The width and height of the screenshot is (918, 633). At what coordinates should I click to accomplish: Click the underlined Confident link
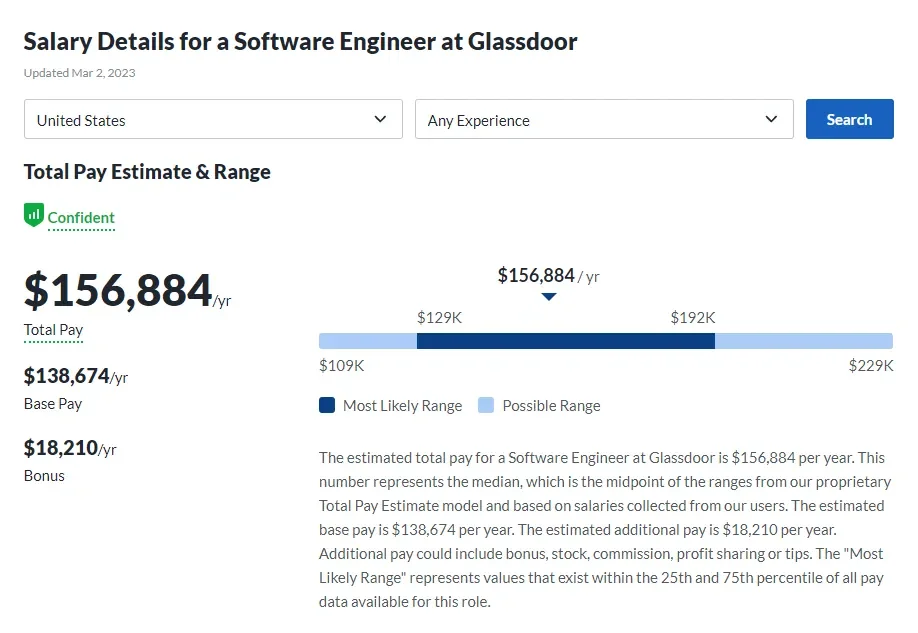[81, 218]
